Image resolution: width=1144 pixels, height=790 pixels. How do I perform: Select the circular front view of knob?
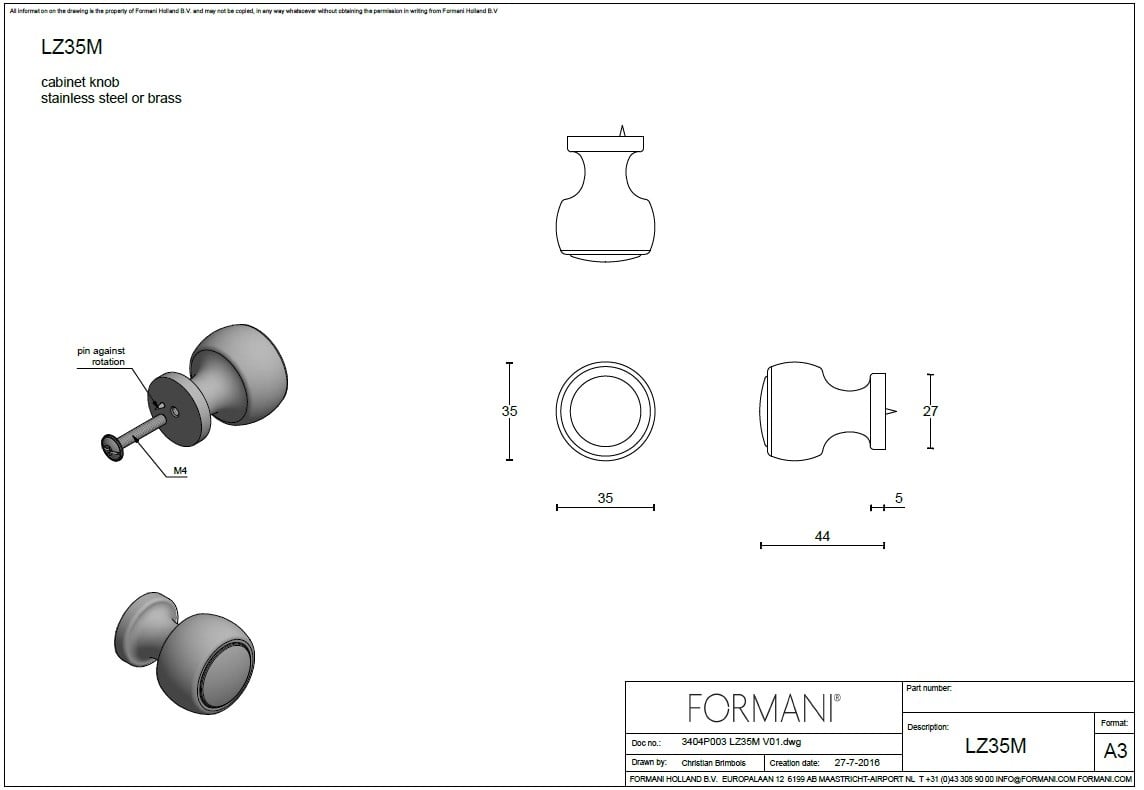click(606, 412)
